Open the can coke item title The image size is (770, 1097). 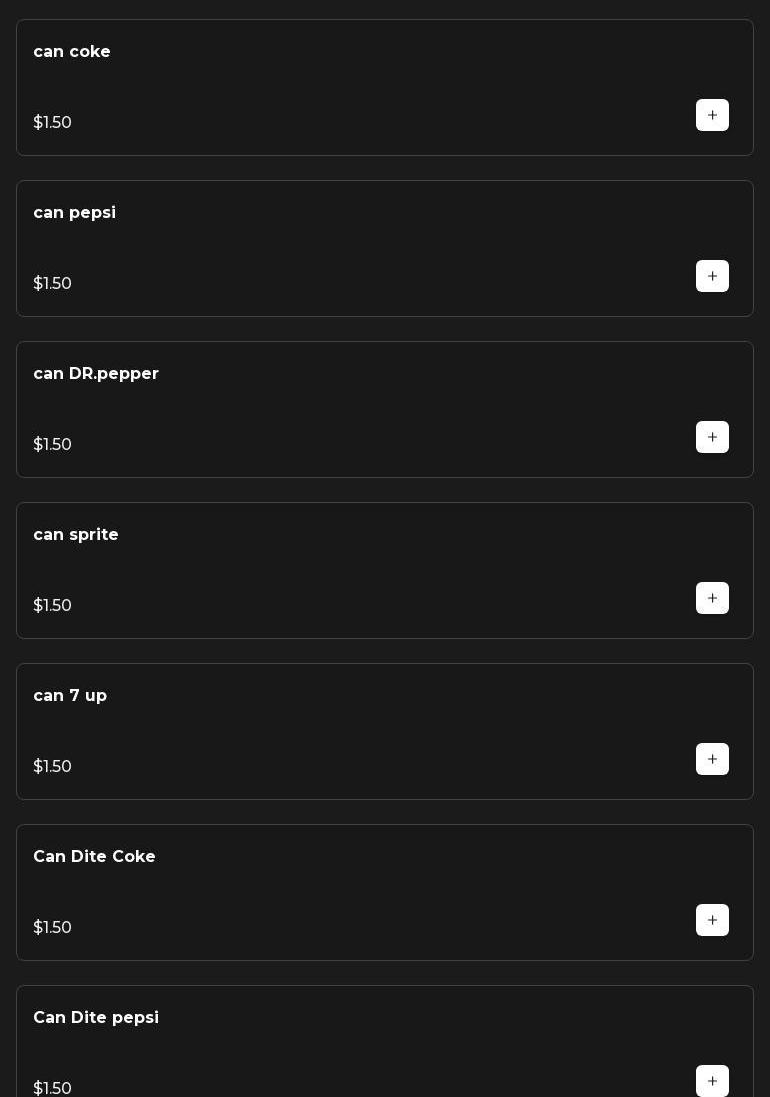tap(72, 52)
